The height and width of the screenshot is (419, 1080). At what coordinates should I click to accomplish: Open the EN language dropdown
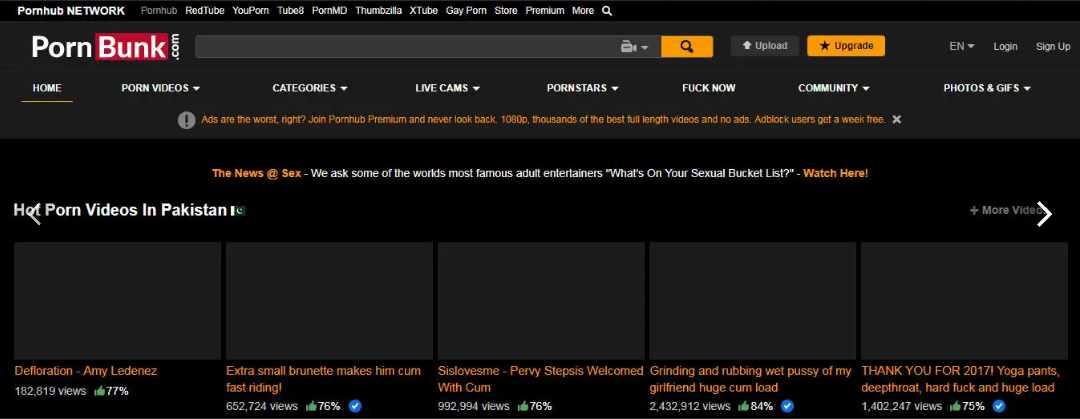(961, 46)
